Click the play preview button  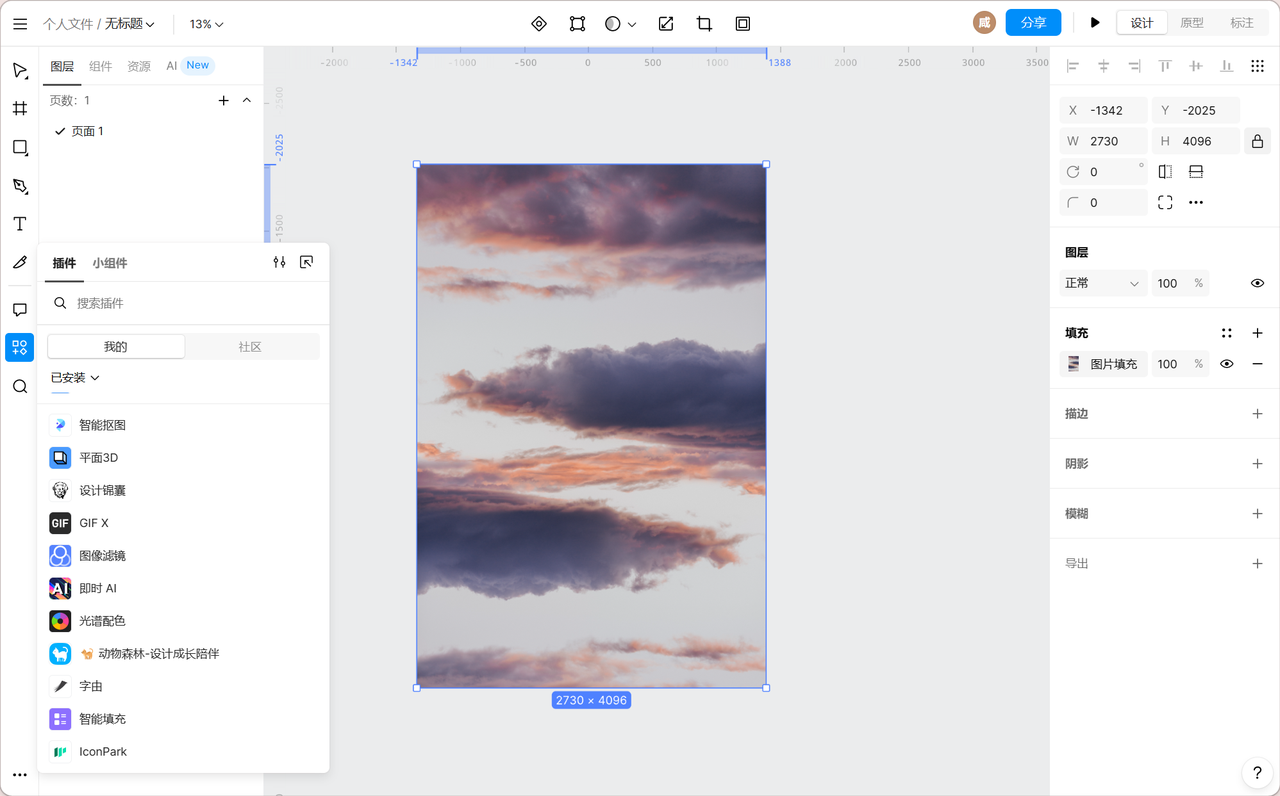click(1095, 23)
